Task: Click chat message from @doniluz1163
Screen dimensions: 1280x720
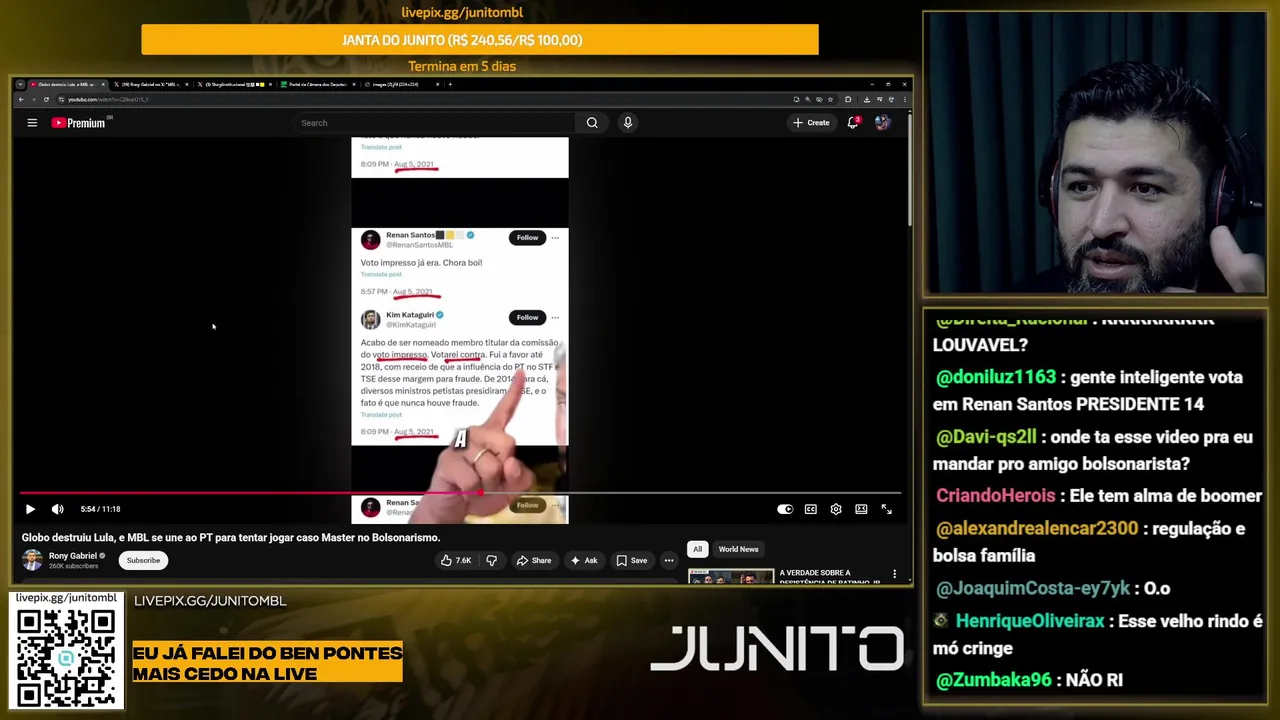Action: coord(1088,391)
